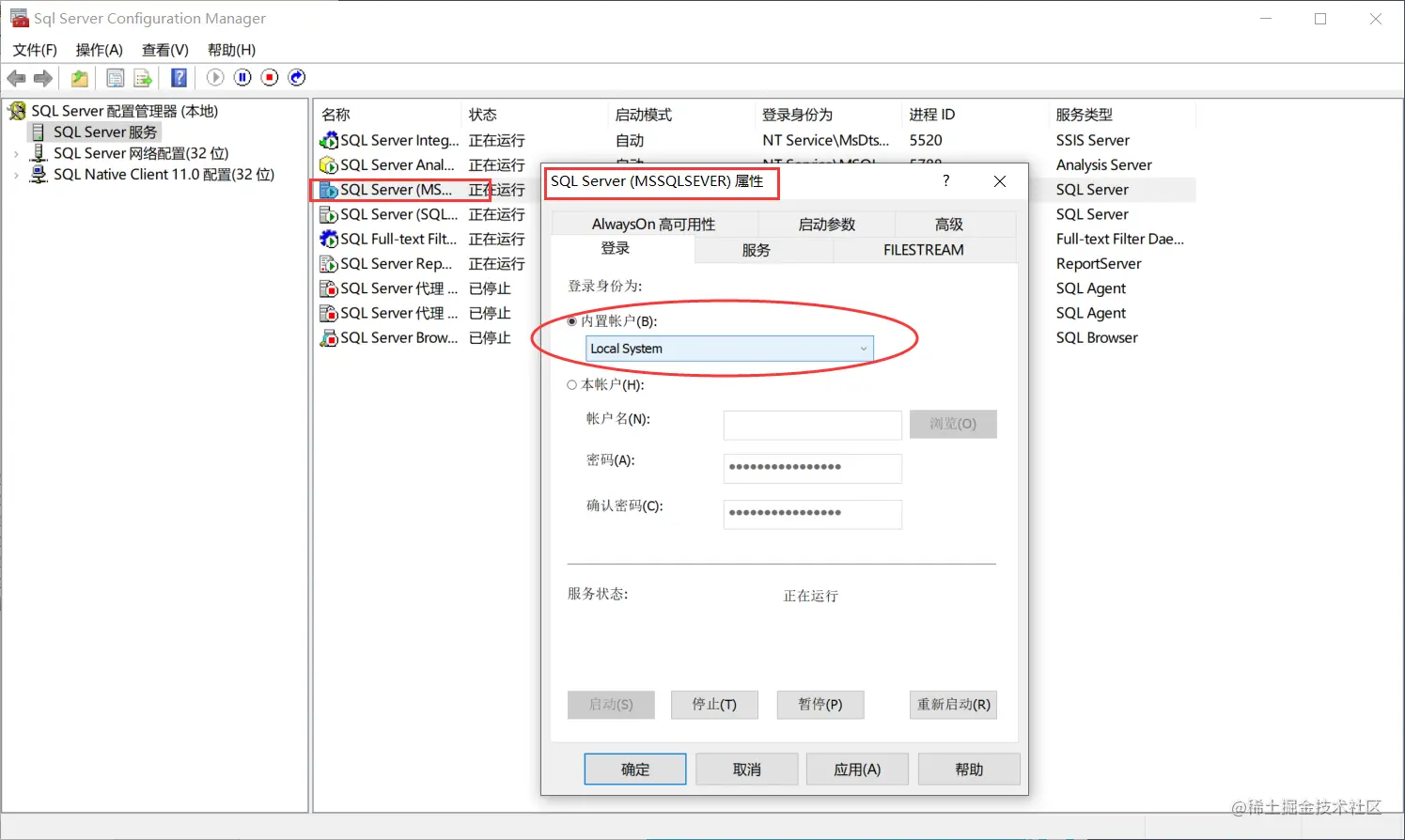The width and height of the screenshot is (1405, 840).
Task: Select the 内置帐户(B) radio button
Action: (572, 321)
